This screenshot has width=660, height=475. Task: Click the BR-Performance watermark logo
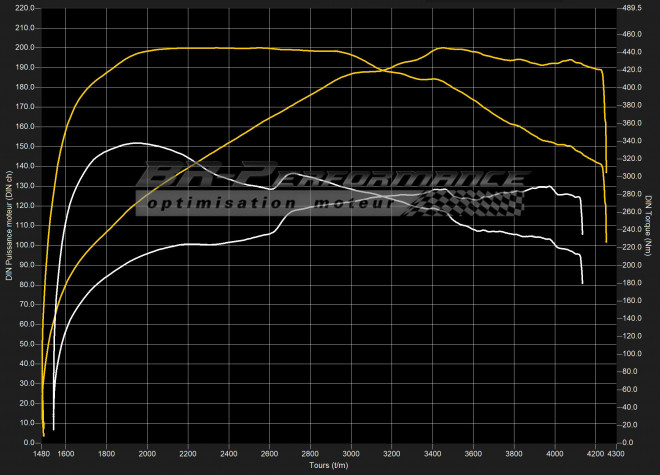[330, 180]
